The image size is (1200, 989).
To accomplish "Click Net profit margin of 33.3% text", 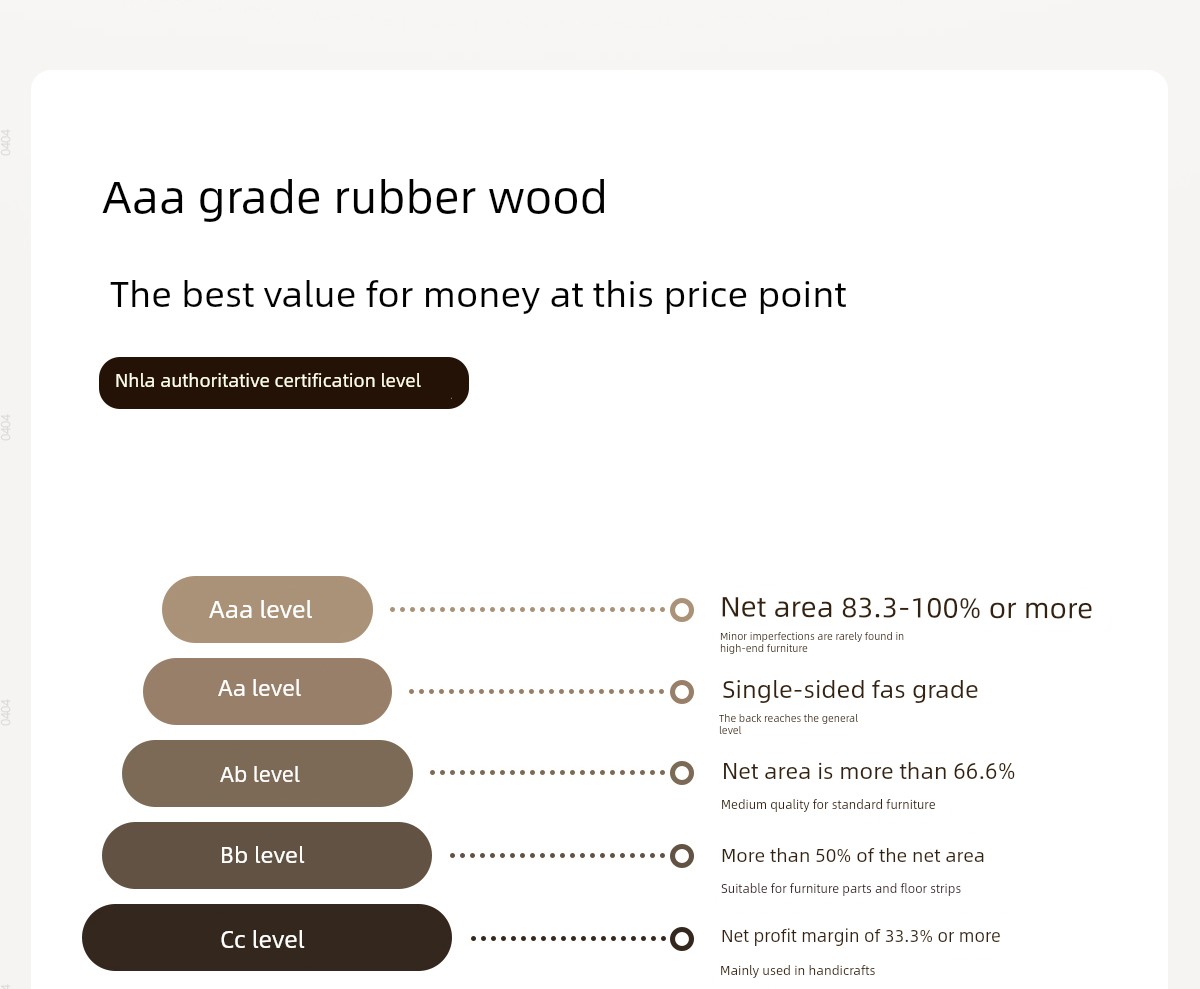I will [860, 936].
